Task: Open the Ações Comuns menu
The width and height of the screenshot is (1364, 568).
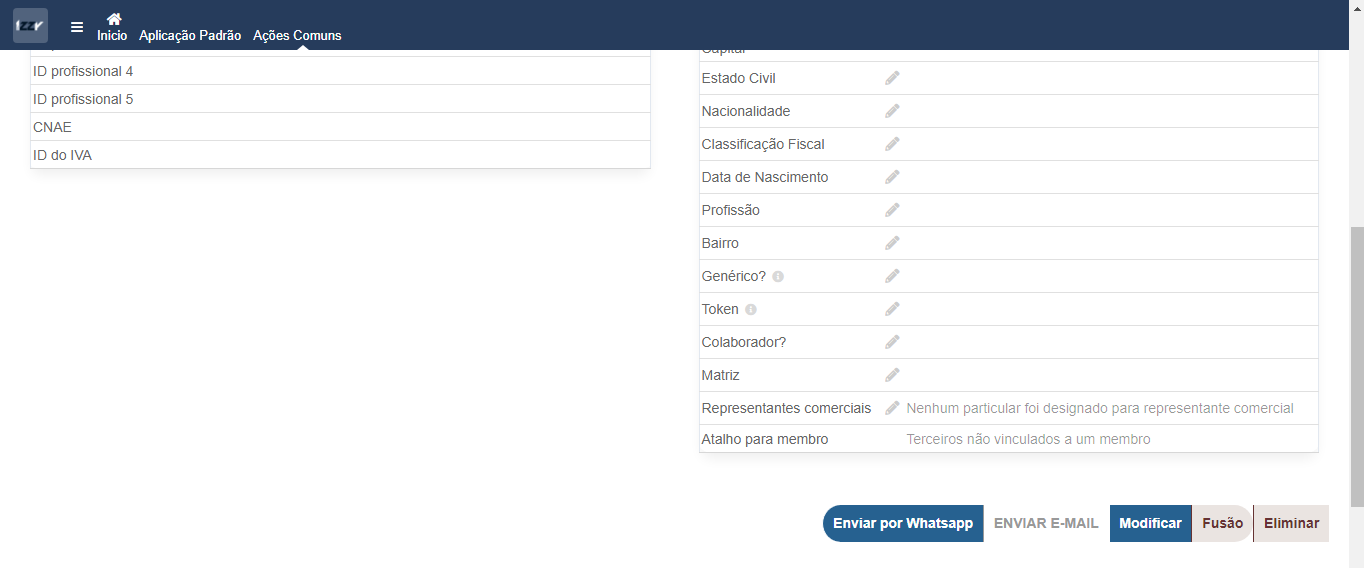Action: click(297, 35)
